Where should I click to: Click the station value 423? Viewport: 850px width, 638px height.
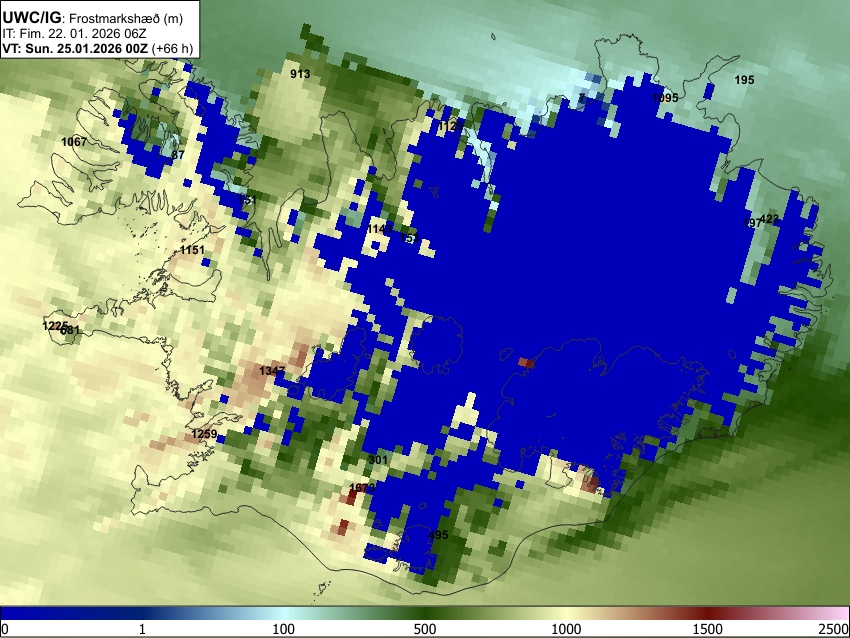769,219
